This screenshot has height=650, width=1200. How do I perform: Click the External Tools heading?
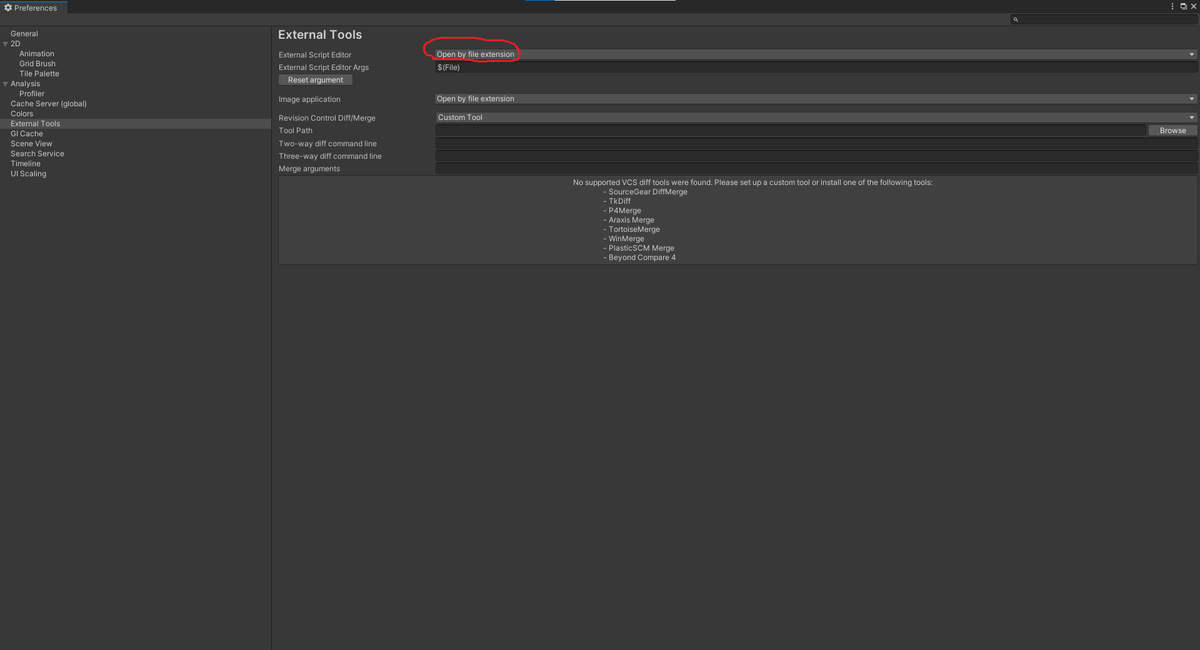[x=320, y=35]
